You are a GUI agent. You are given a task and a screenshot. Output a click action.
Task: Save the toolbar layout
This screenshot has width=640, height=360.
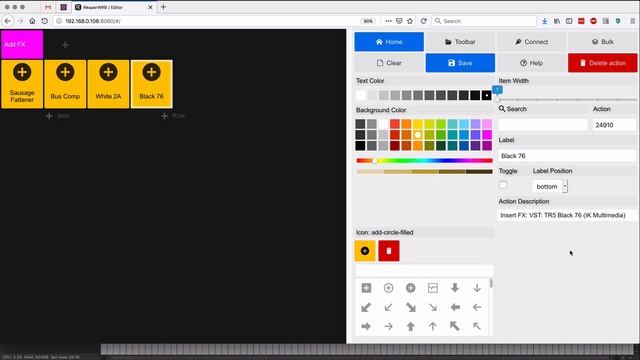pyautogui.click(x=460, y=63)
